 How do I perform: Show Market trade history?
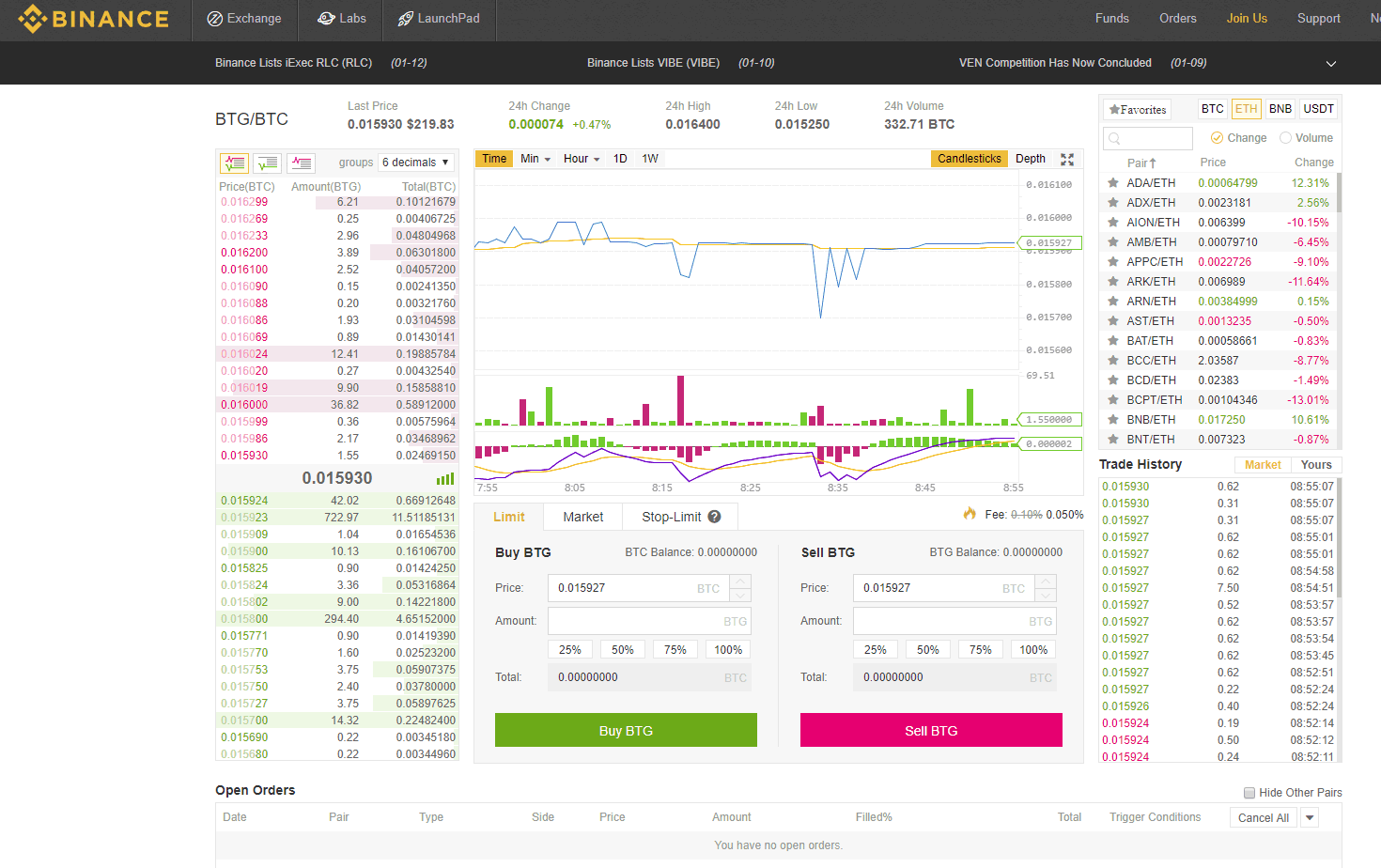click(1263, 465)
